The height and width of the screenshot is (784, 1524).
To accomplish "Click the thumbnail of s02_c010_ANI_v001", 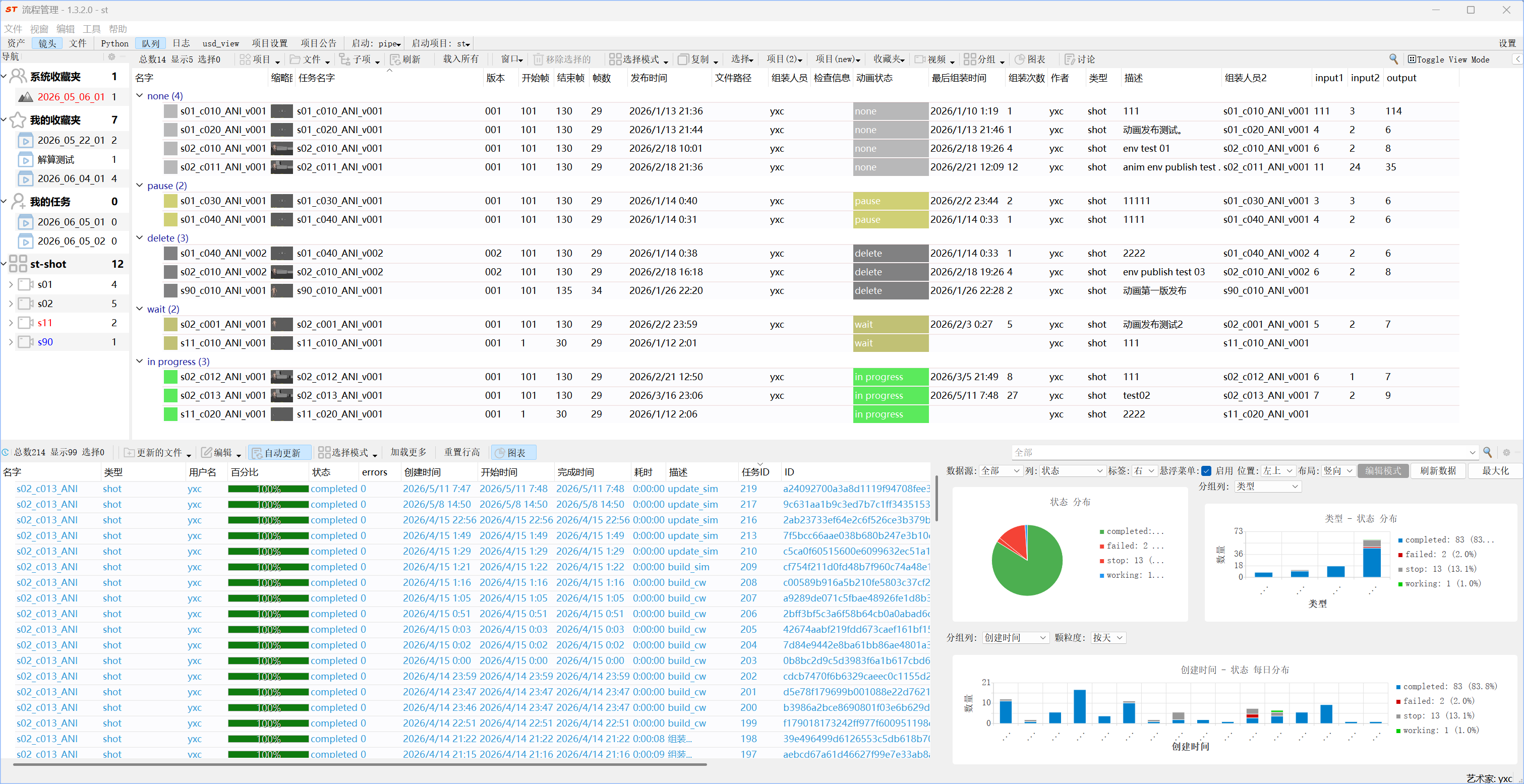I will (281, 149).
